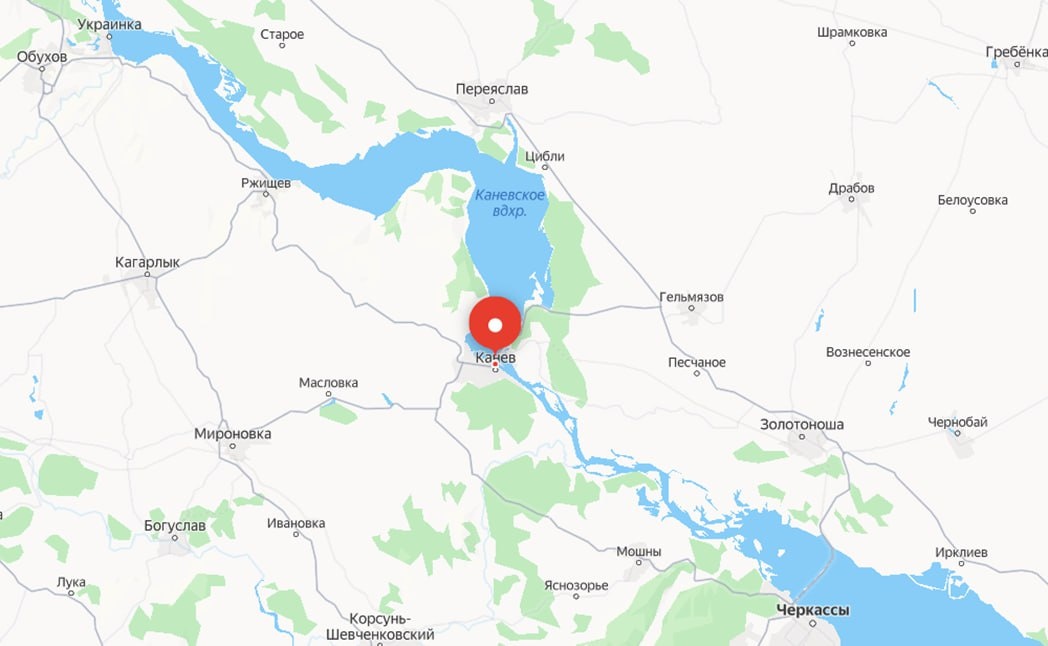Select the Корсунь-Шевченковский label
This screenshot has height=646, width=1048.
pyautogui.click(x=380, y=627)
